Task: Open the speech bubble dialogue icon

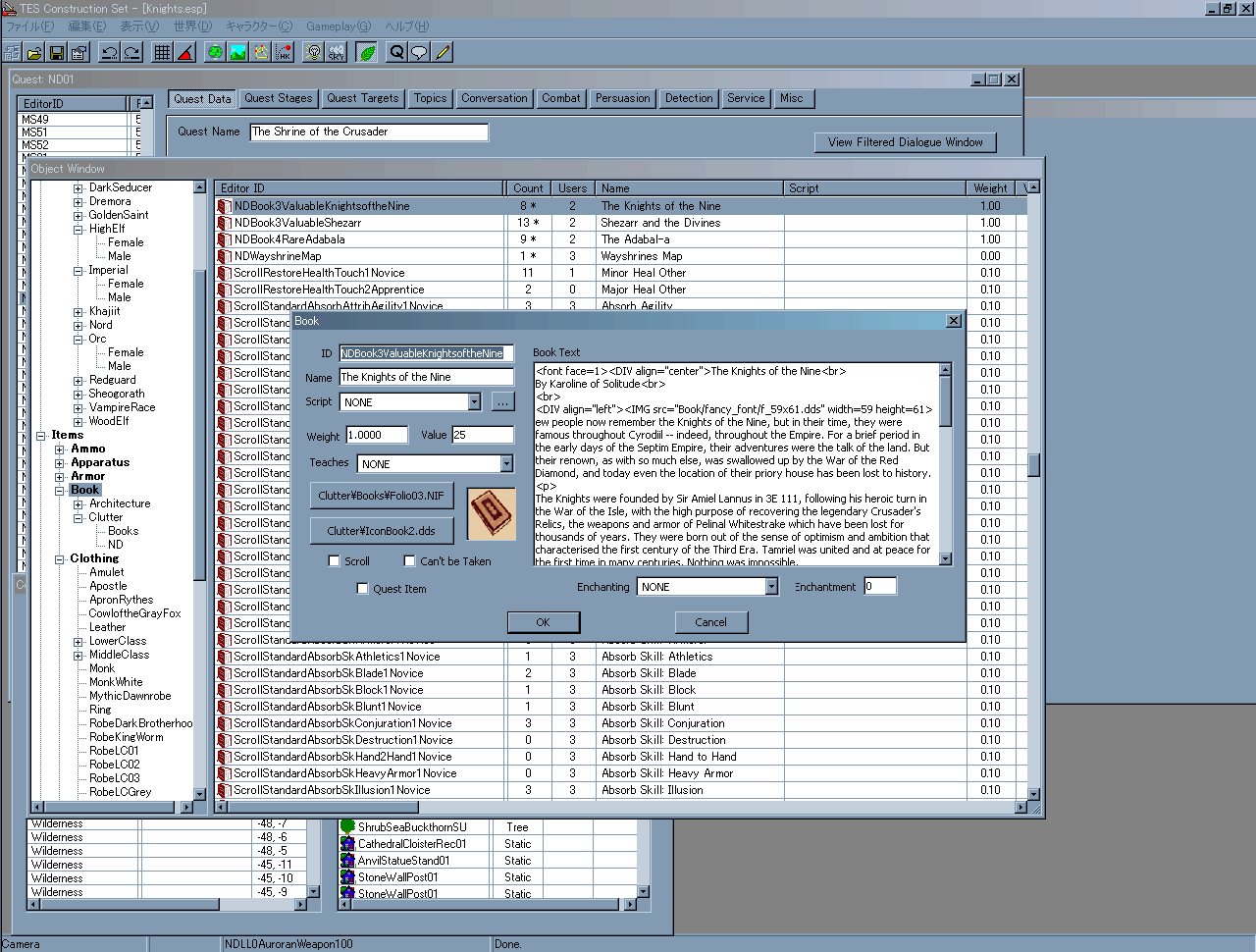Action: tap(419, 52)
